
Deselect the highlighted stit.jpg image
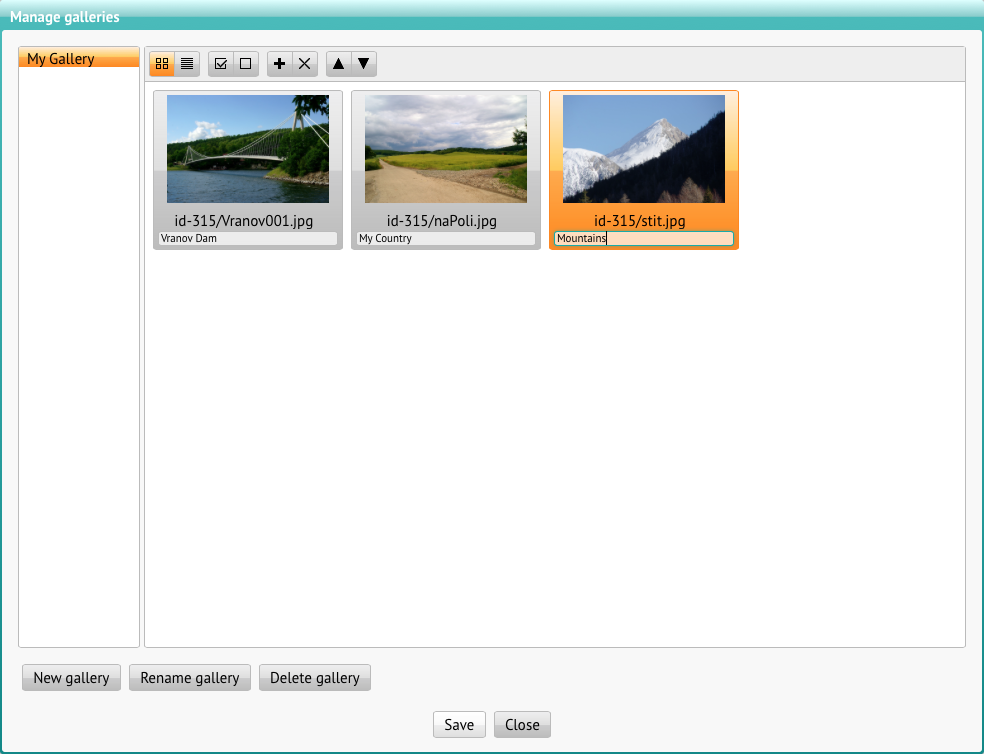(x=643, y=149)
